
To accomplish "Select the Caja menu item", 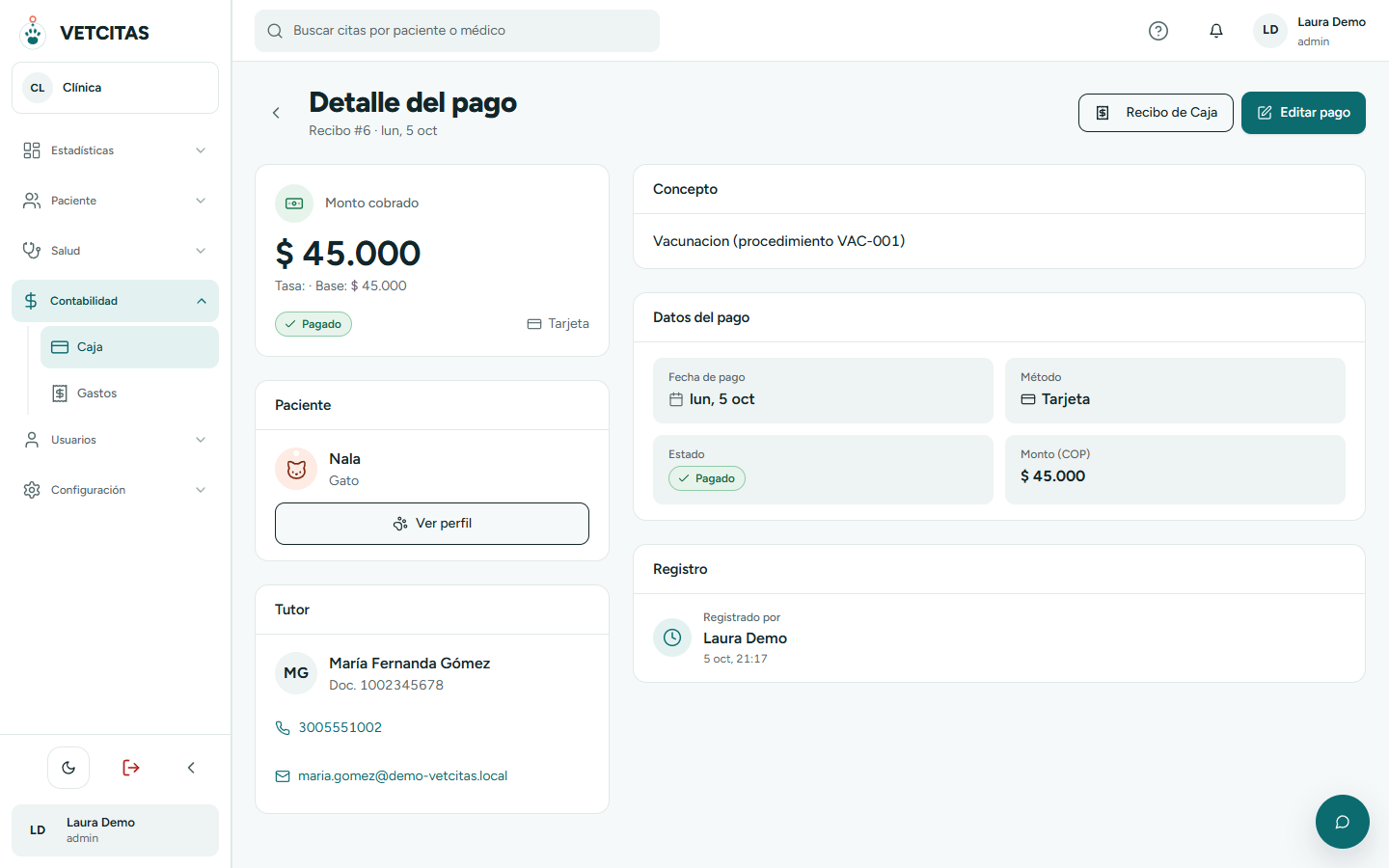I will 129,347.
